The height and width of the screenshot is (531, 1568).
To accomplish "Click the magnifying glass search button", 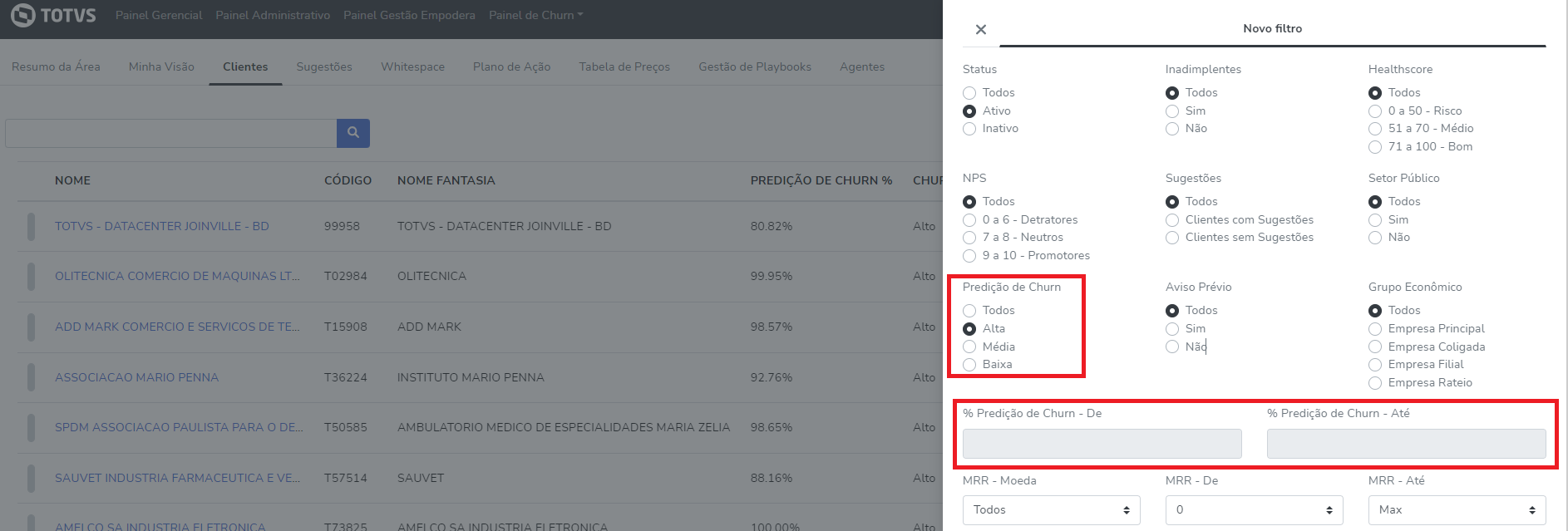I will [353, 133].
